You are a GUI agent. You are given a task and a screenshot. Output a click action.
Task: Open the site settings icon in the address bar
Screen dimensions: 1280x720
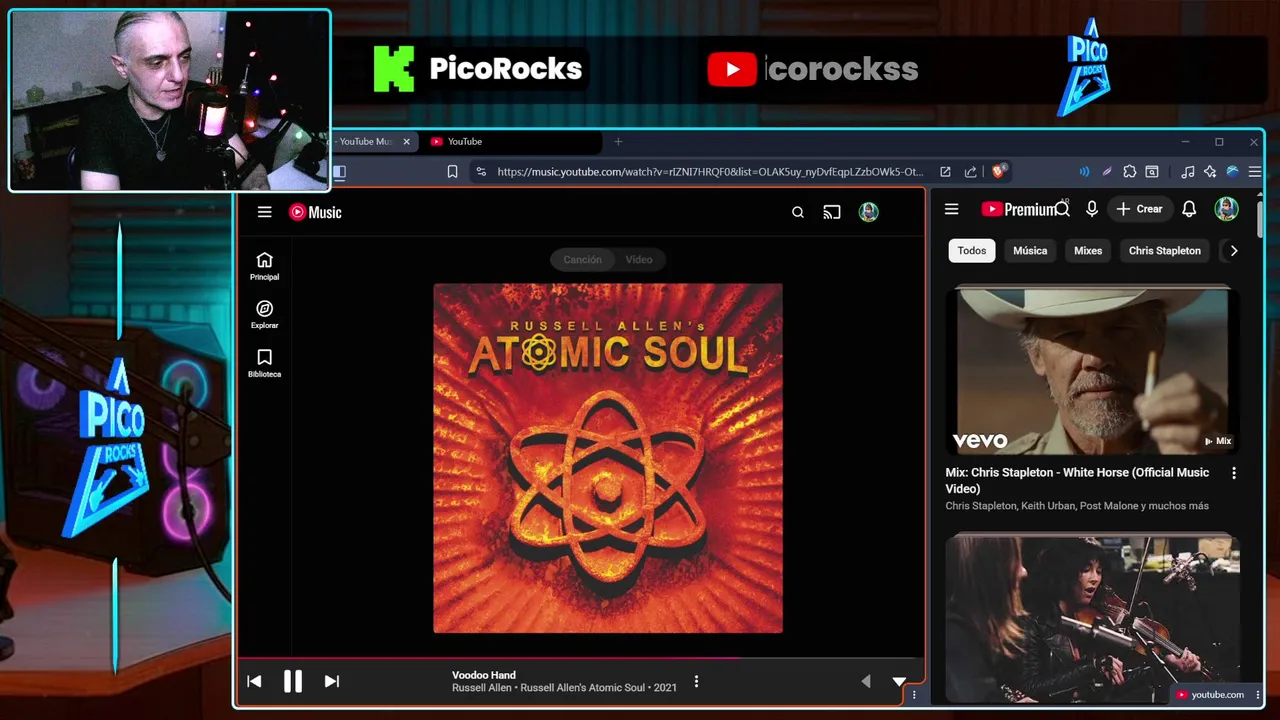[481, 172]
